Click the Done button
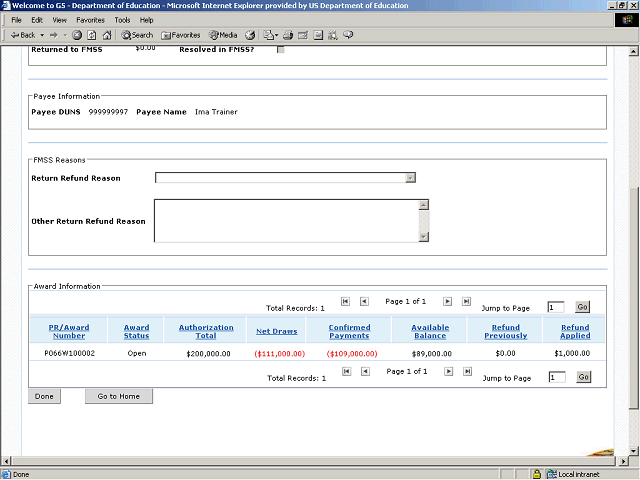Image resolution: width=640 pixels, height=480 pixels. pos(45,396)
